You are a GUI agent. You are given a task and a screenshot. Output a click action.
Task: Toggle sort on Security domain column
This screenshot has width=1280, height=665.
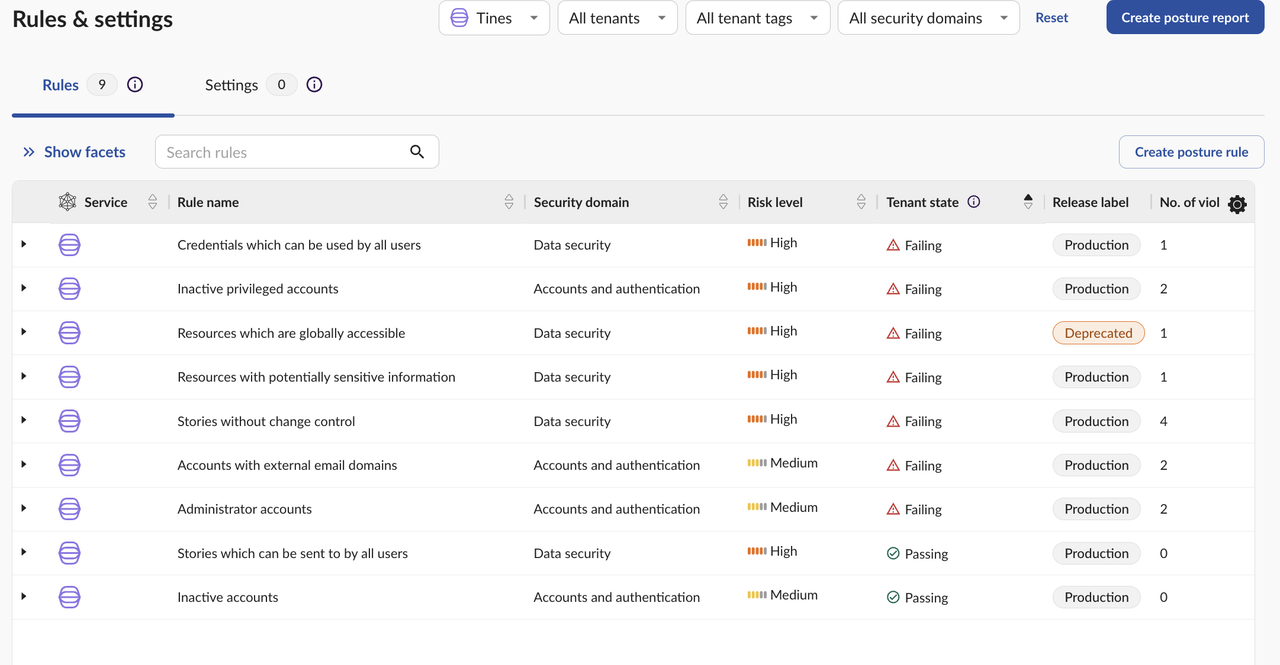click(723, 202)
